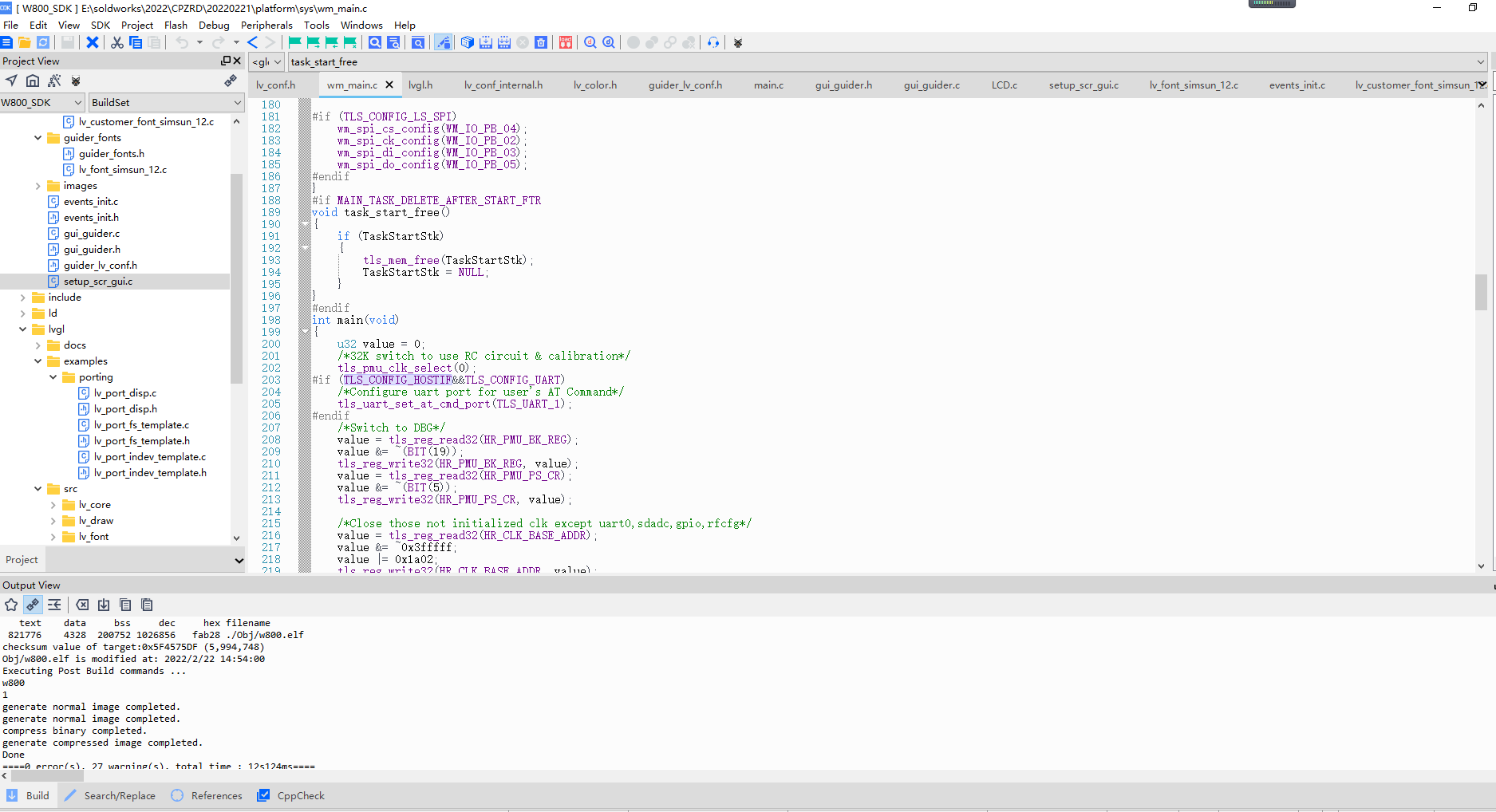Click the Undo icon
Image resolution: width=1496 pixels, height=812 pixels.
pos(183,42)
